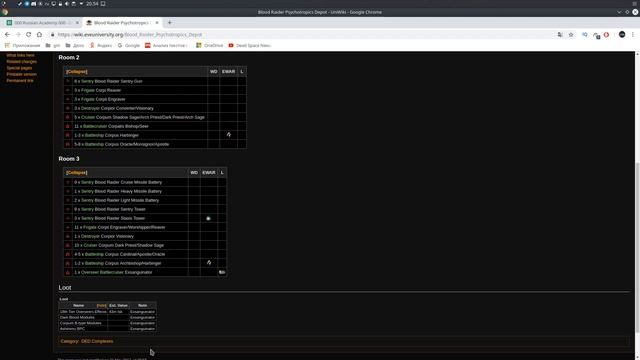Screen dimensions: 640x360
Task: Open the Apps shortcut in bookmarks bar
Action: click(22, 45)
